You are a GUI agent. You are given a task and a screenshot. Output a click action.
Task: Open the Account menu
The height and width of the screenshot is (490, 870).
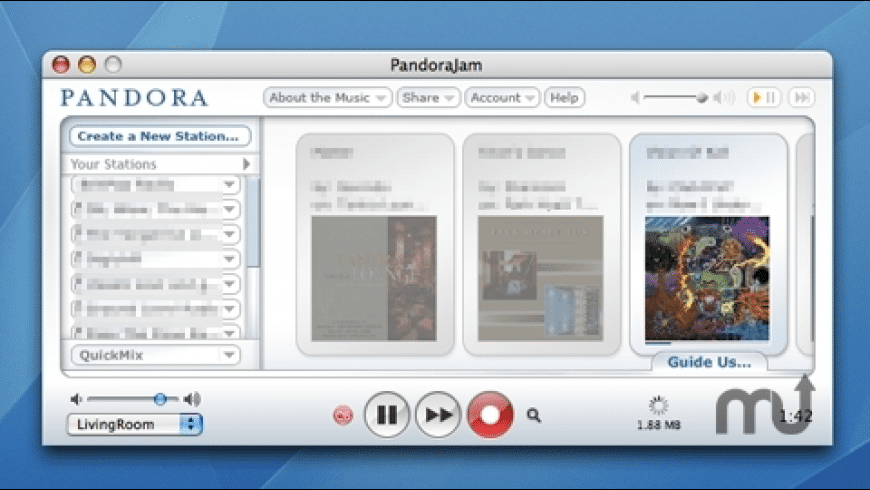502,98
